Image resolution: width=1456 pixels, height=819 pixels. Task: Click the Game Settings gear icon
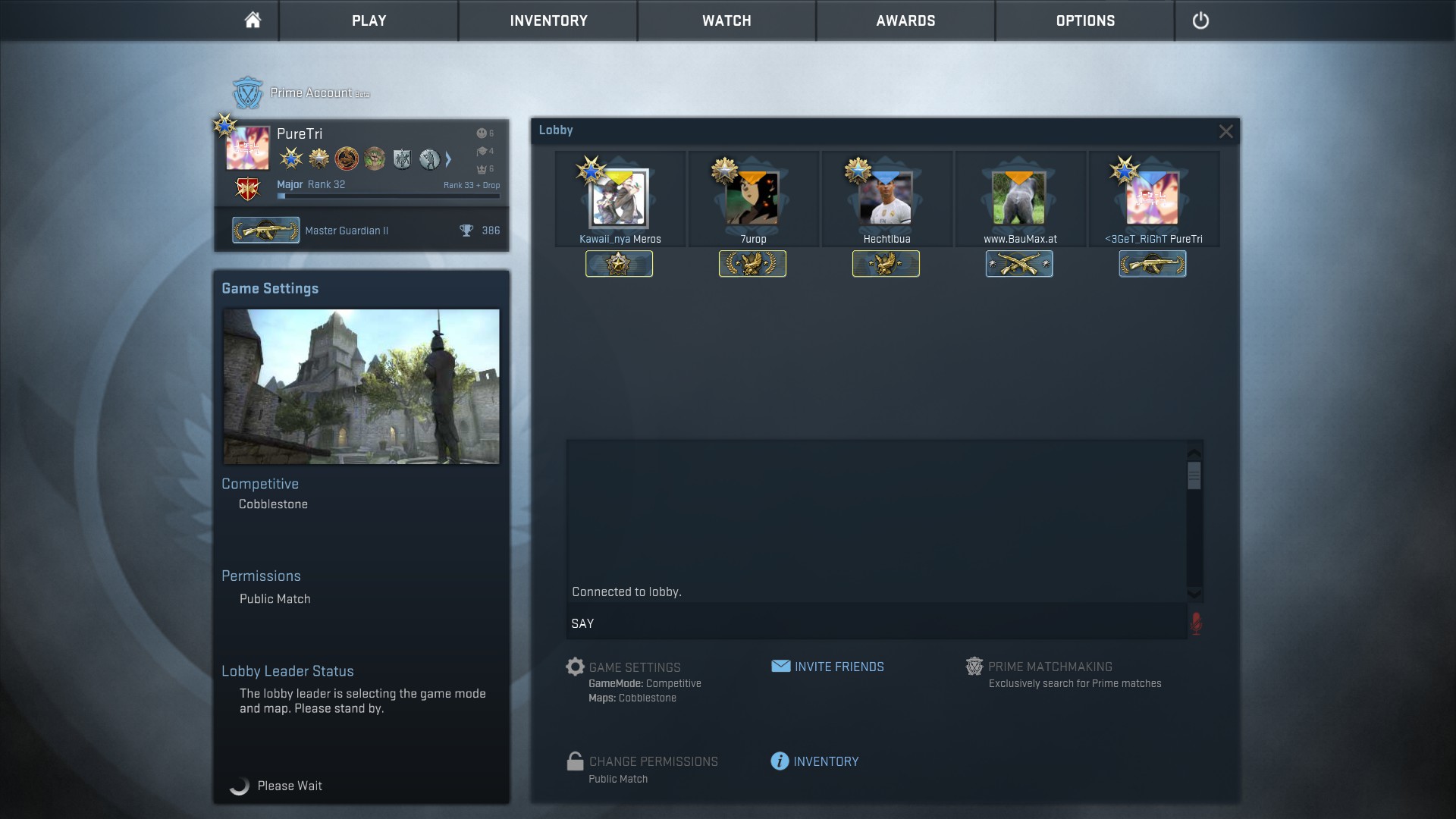tap(576, 667)
